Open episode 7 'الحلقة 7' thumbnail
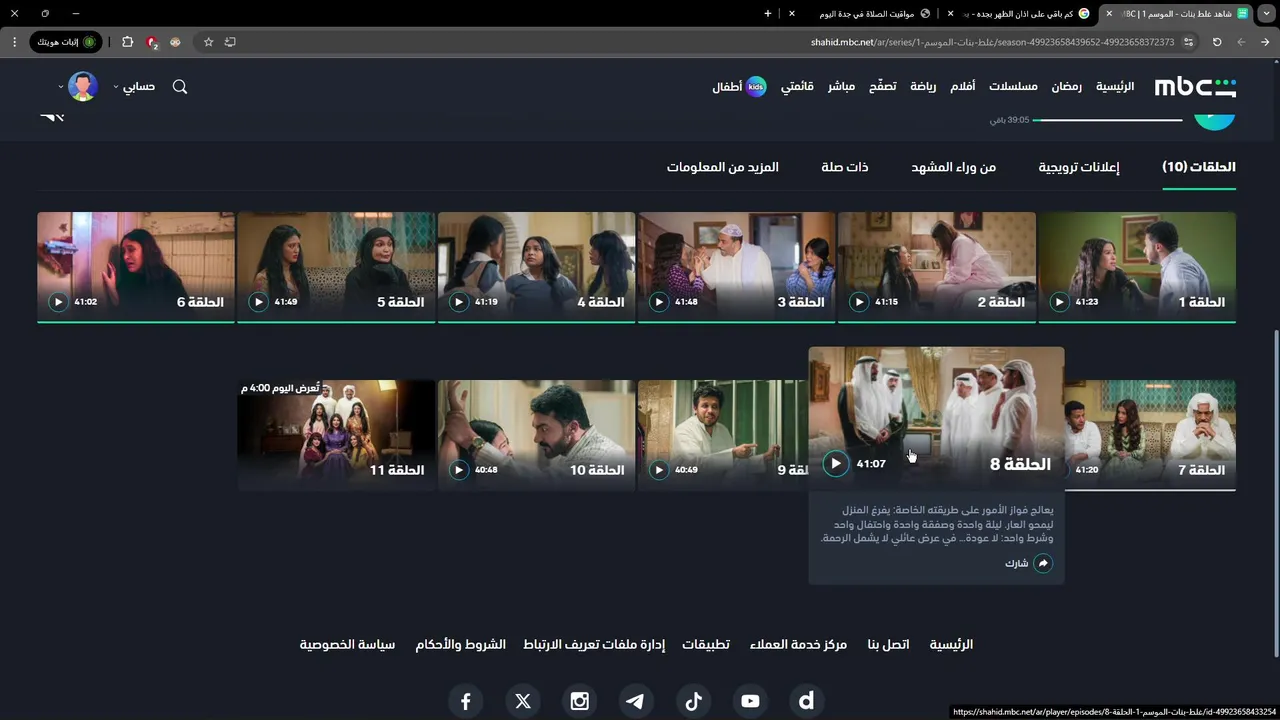 click(1150, 435)
